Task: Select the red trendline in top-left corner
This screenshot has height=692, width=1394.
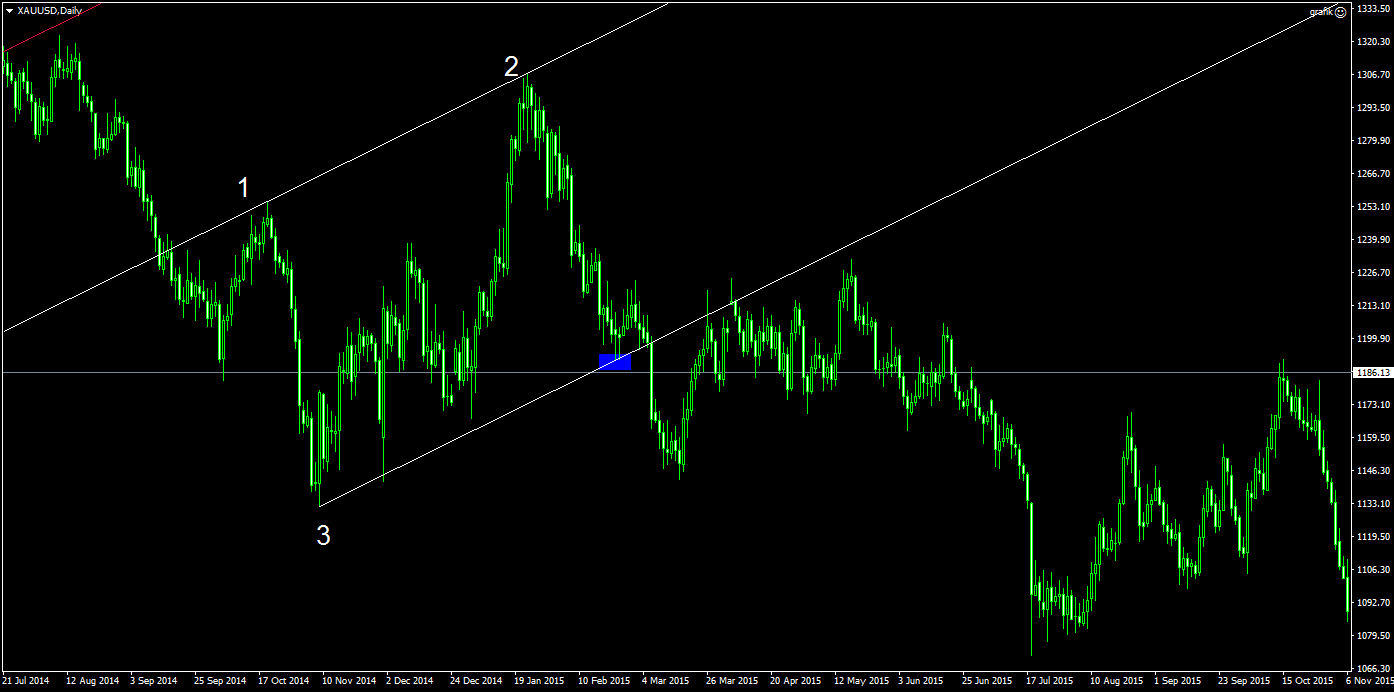Action: (x=50, y=26)
